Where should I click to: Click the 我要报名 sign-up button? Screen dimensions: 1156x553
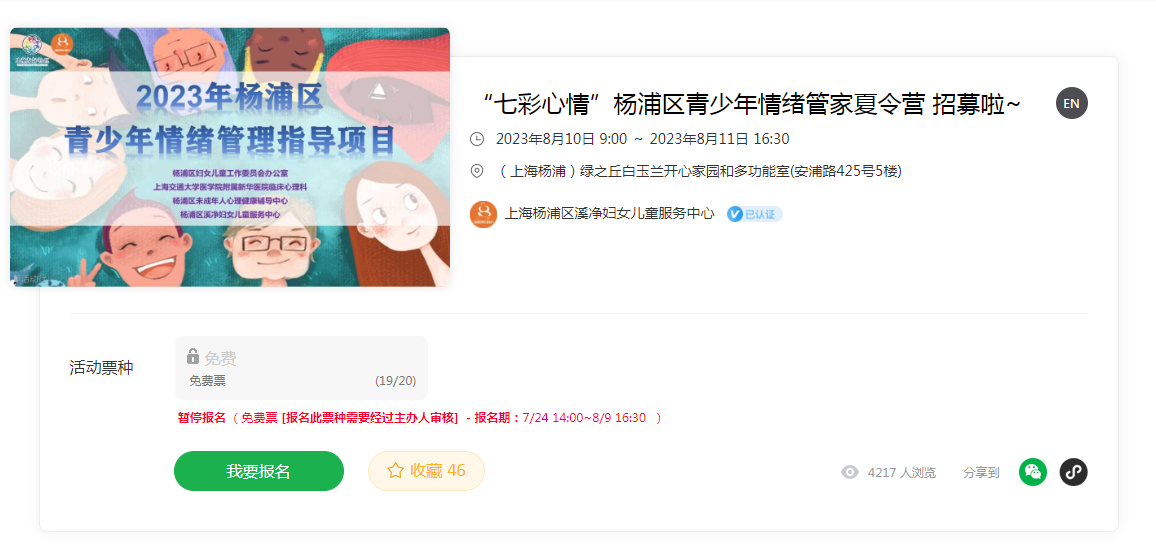pos(259,471)
